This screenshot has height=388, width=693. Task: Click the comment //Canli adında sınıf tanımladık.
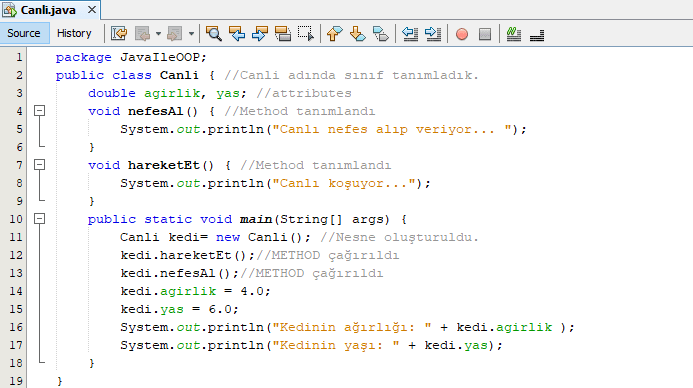[351, 75]
